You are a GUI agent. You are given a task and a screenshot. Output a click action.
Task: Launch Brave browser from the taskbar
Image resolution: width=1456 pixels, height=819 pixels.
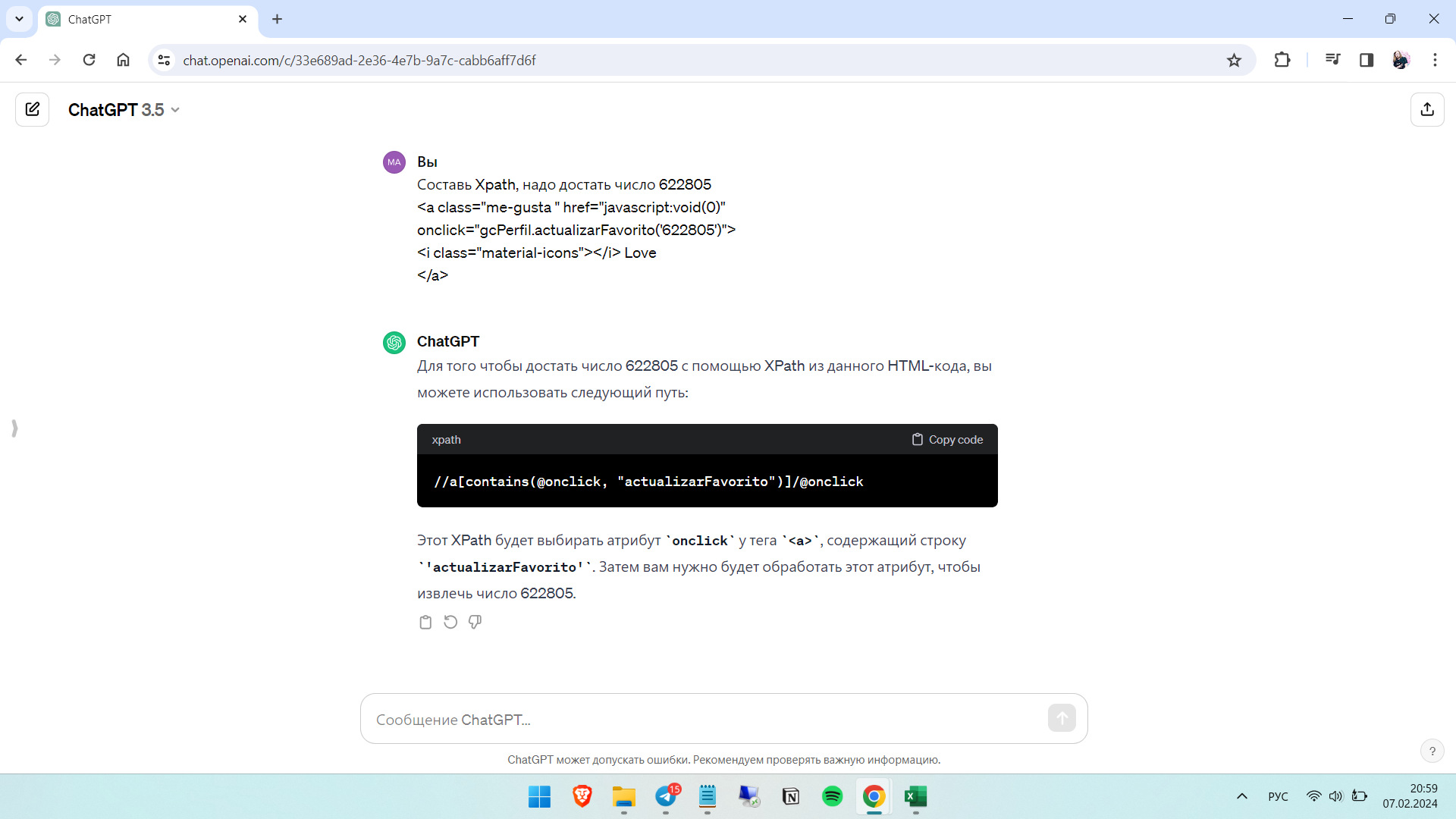click(582, 796)
